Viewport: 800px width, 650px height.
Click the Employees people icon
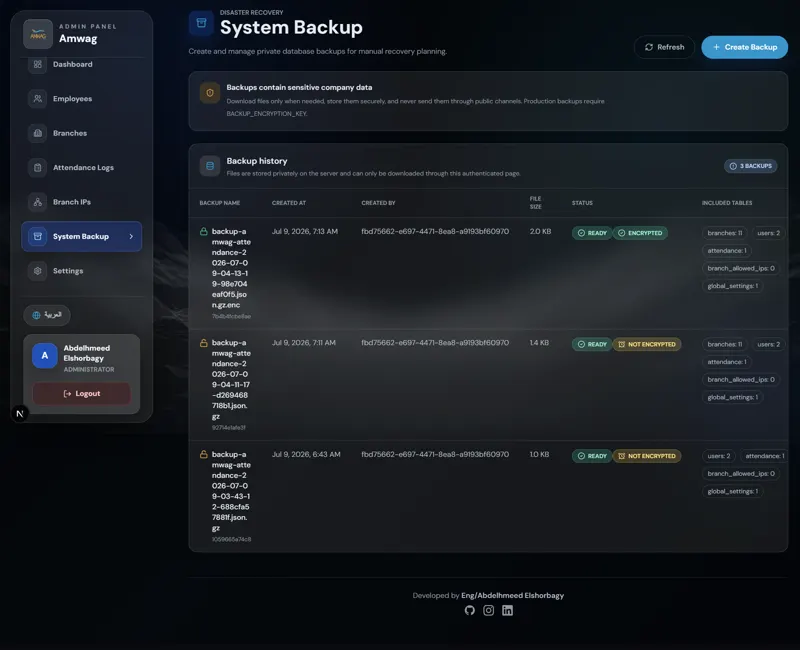pyautogui.click(x=37, y=98)
